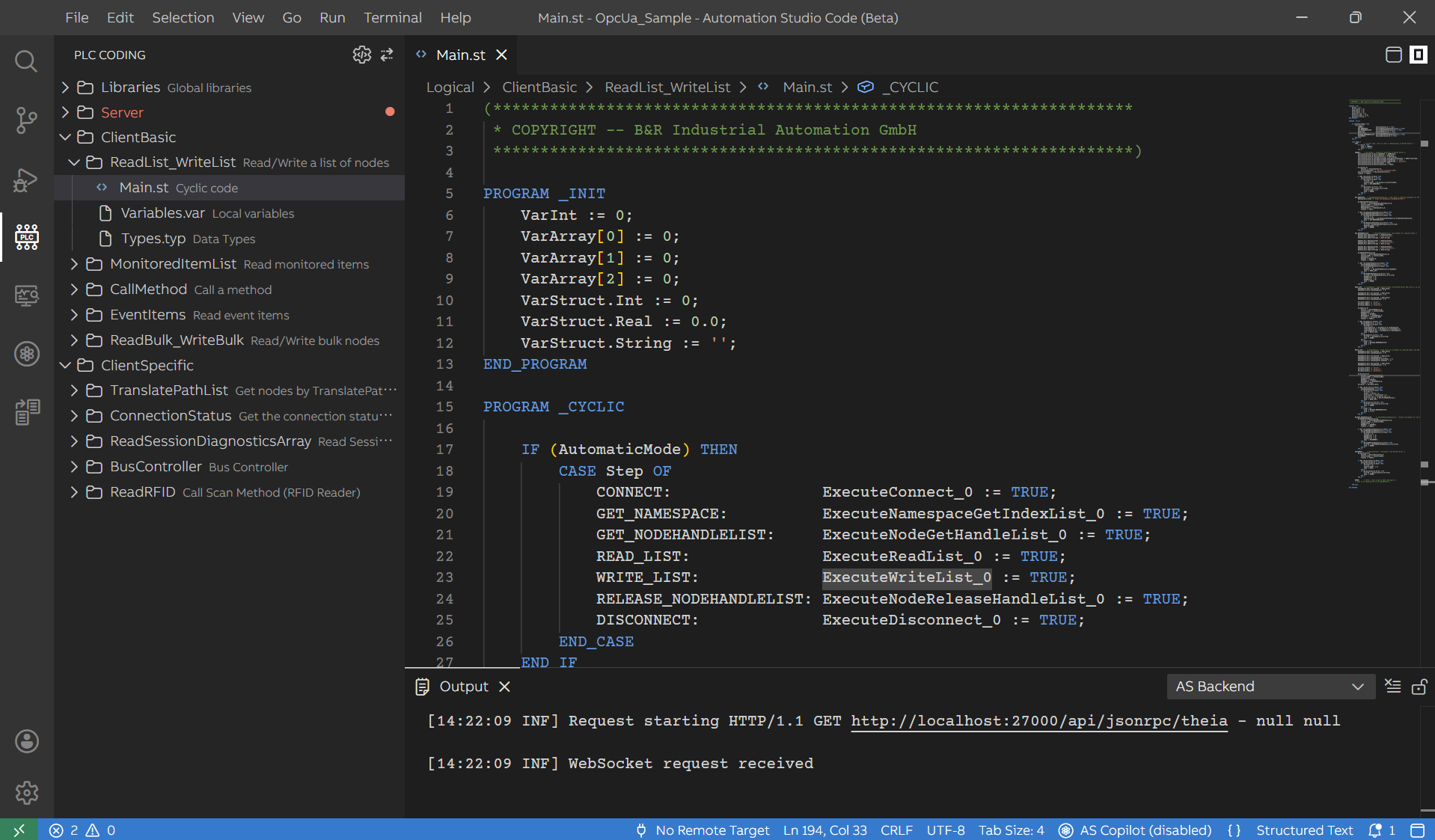Open the Run menu
This screenshot has height=840, width=1435.
pyautogui.click(x=332, y=17)
